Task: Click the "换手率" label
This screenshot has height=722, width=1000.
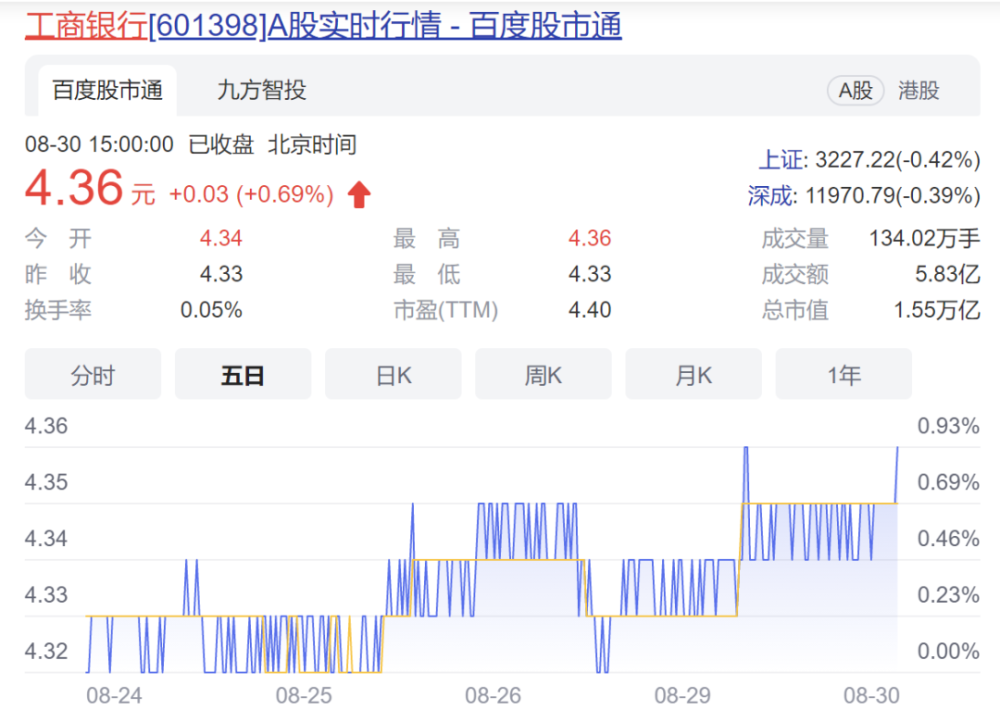Action: click(x=58, y=310)
